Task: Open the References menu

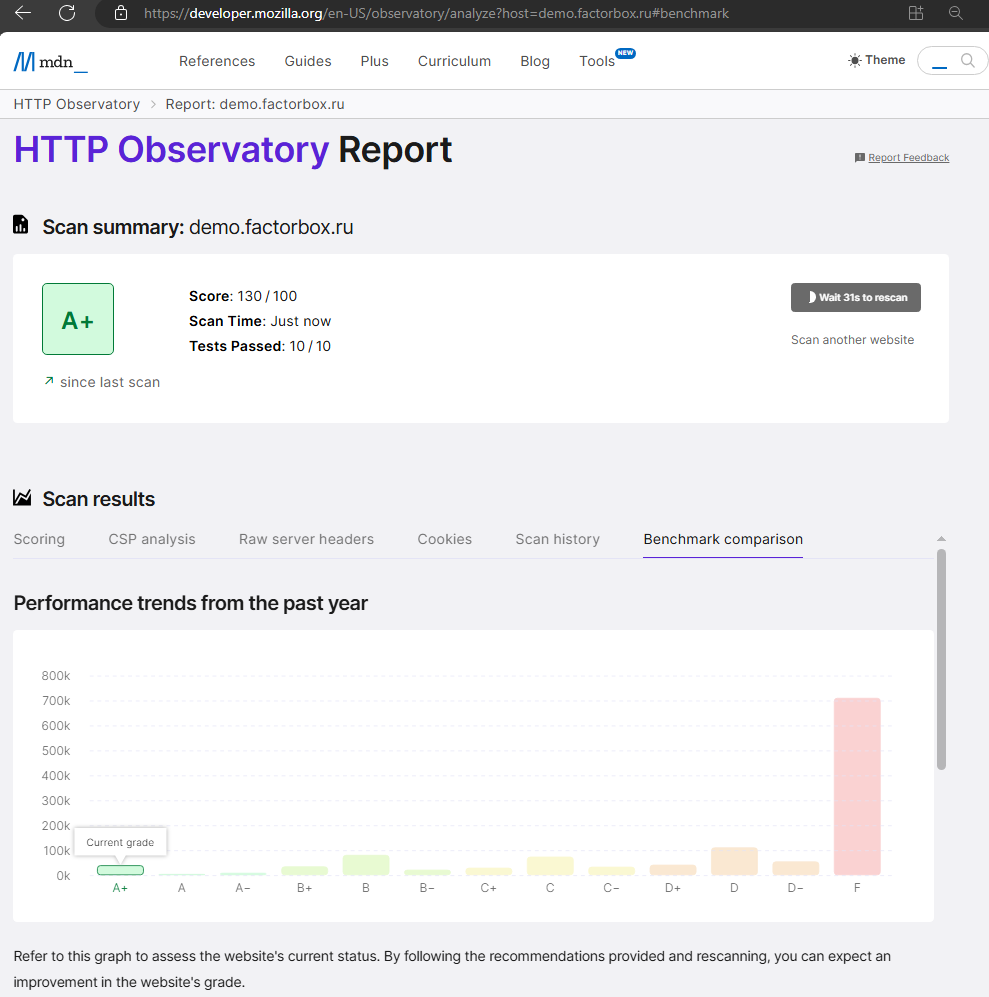Action: pos(217,61)
